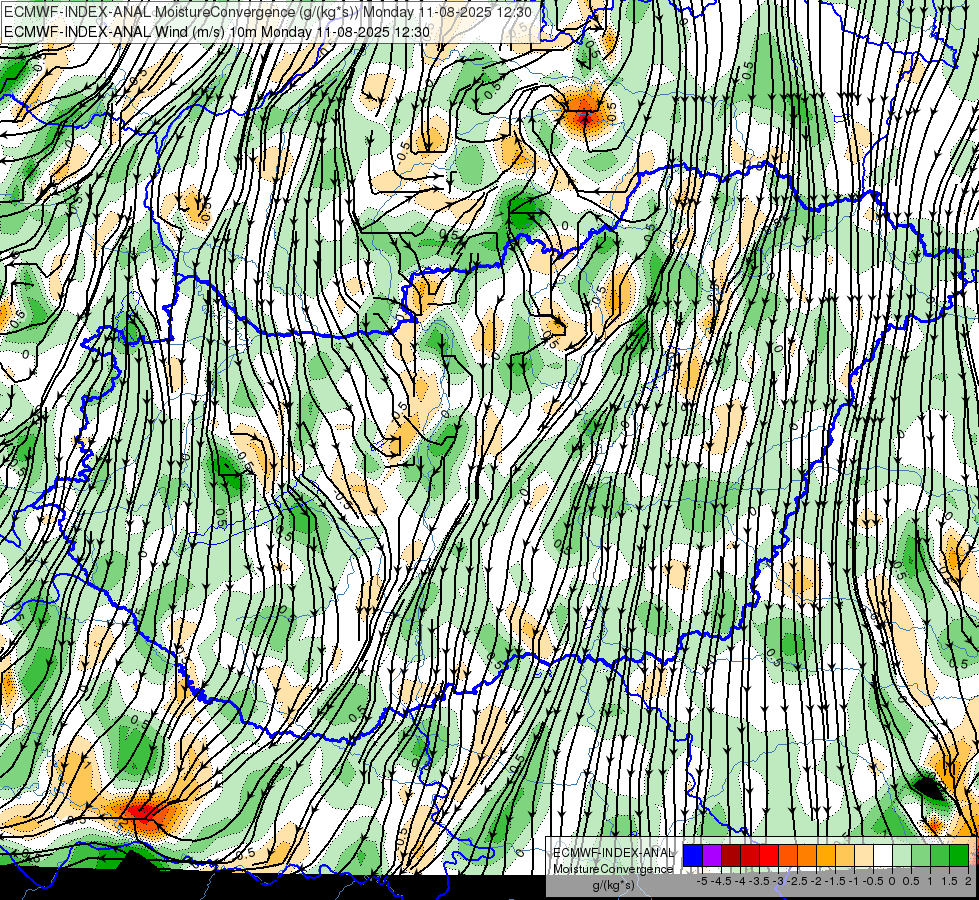Click the purple swatch in the legend
Viewport: 979px width, 900px height.
[712, 855]
